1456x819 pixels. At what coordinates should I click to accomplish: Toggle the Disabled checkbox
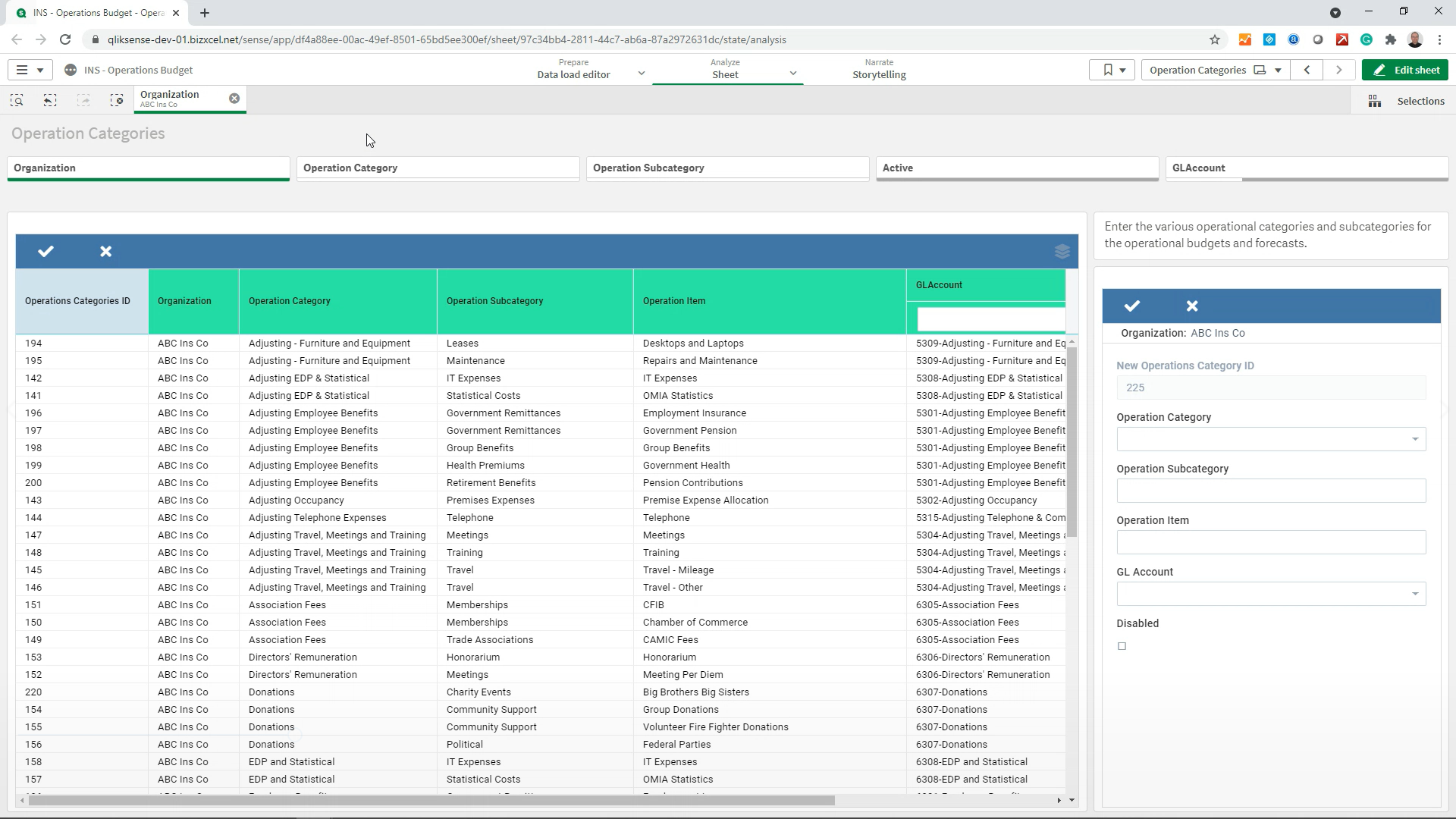pos(1122,646)
